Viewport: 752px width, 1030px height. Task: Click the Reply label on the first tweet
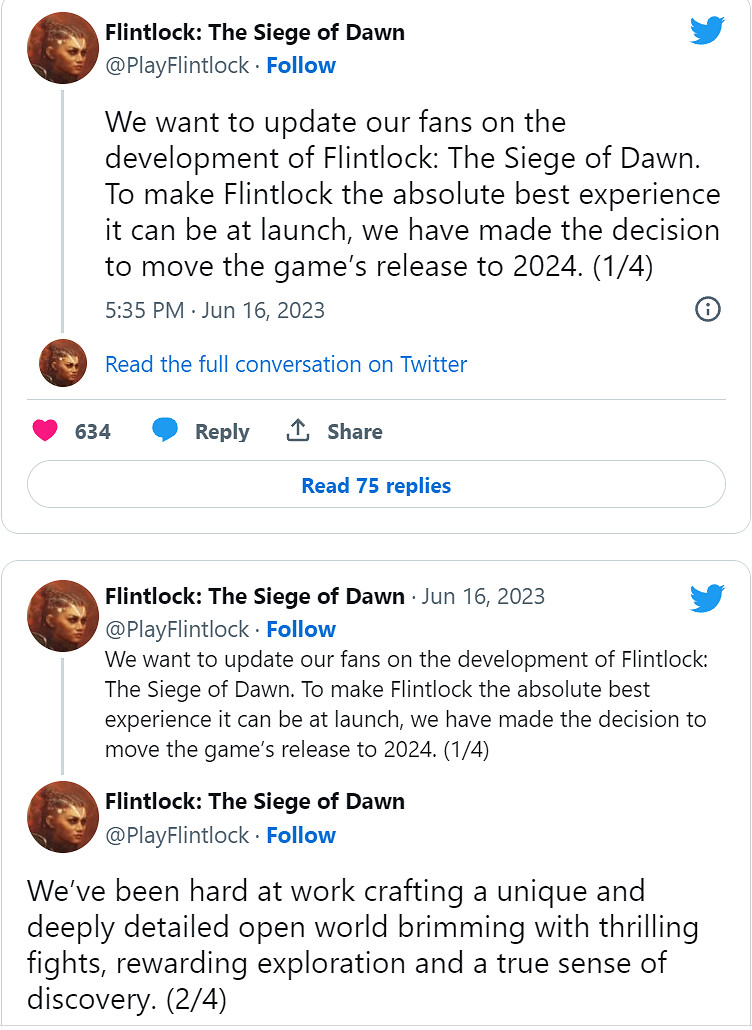click(x=222, y=432)
